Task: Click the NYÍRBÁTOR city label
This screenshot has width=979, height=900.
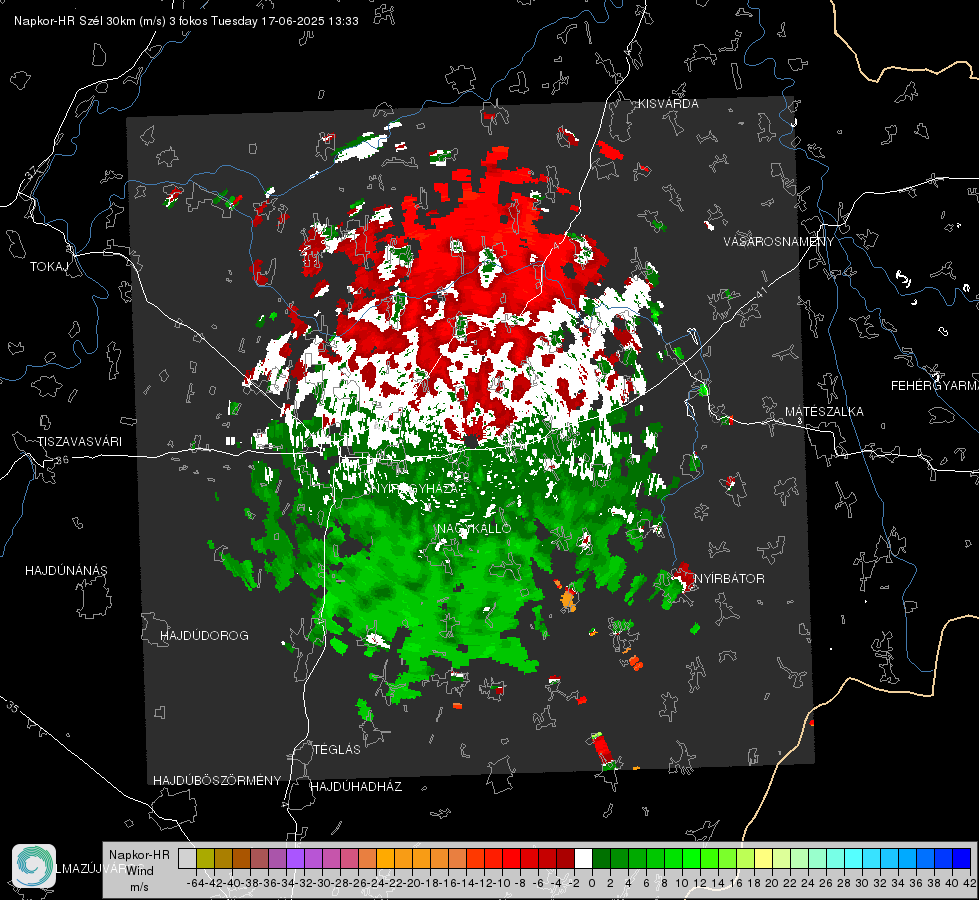Action: pyautogui.click(x=729, y=579)
